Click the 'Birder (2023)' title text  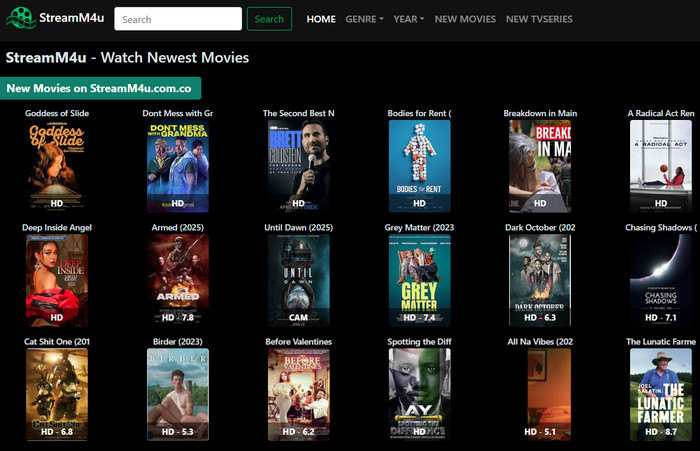[x=178, y=342]
